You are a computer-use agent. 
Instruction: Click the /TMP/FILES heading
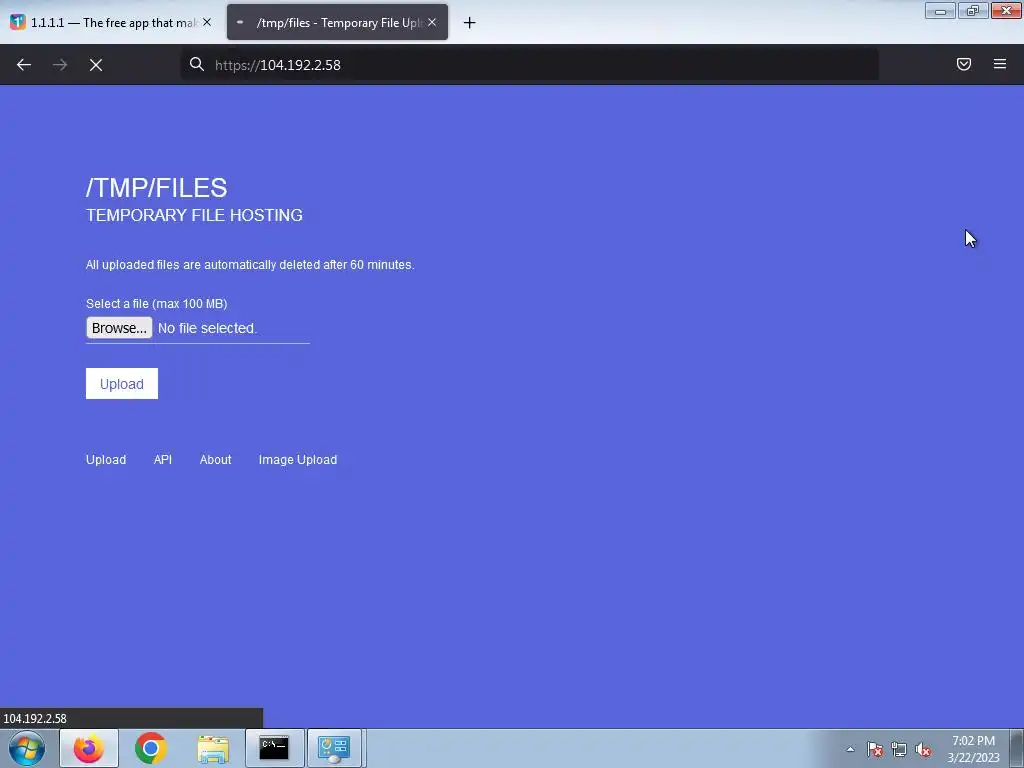click(157, 188)
